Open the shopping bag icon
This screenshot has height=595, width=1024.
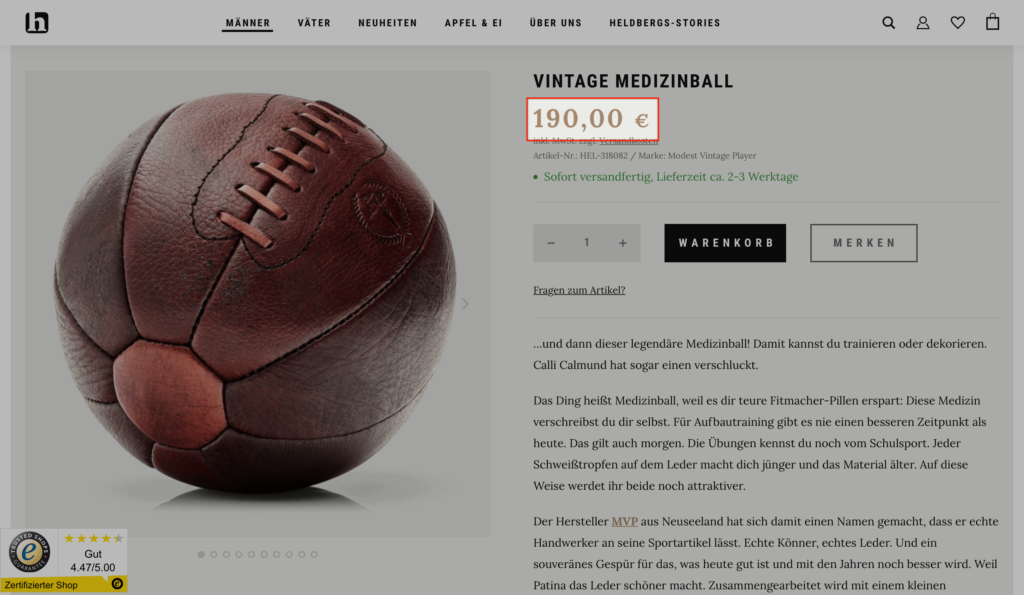993,22
